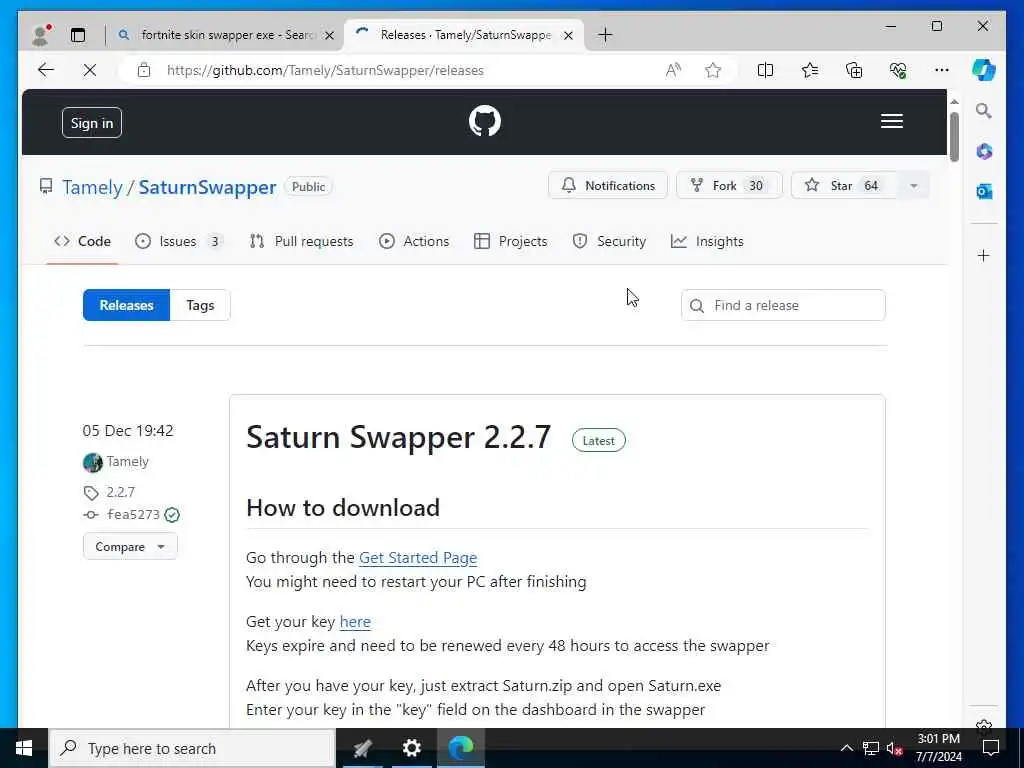
Task: Open the Tamely owner link
Action: coord(92,187)
